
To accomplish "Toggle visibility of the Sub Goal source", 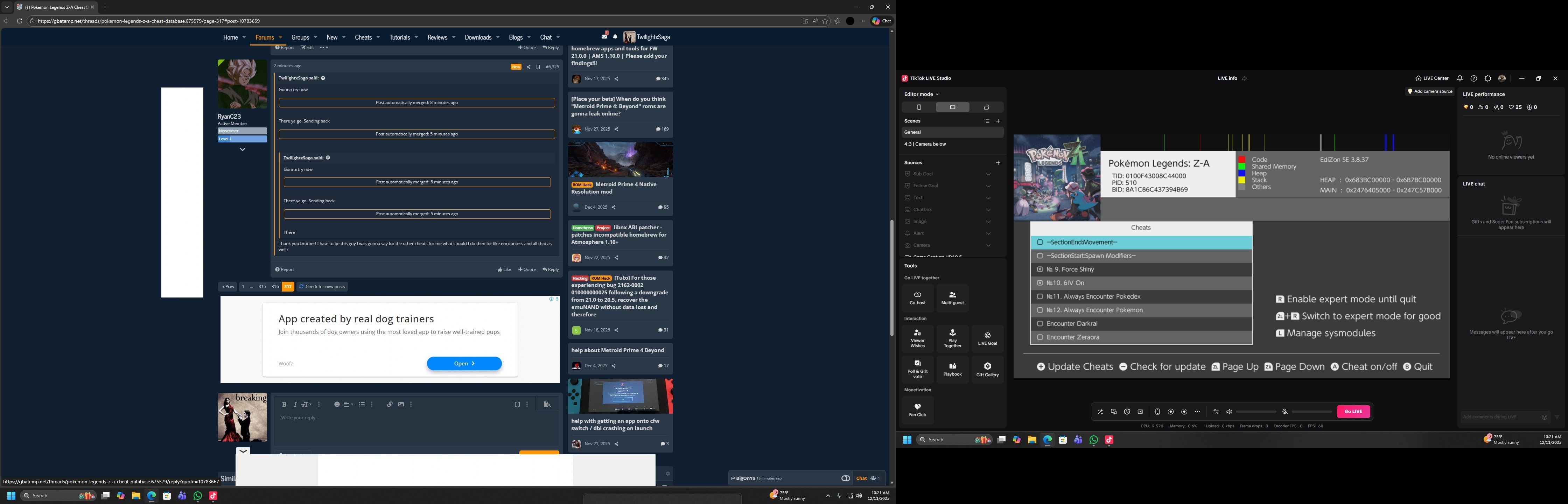I will click(988, 174).
